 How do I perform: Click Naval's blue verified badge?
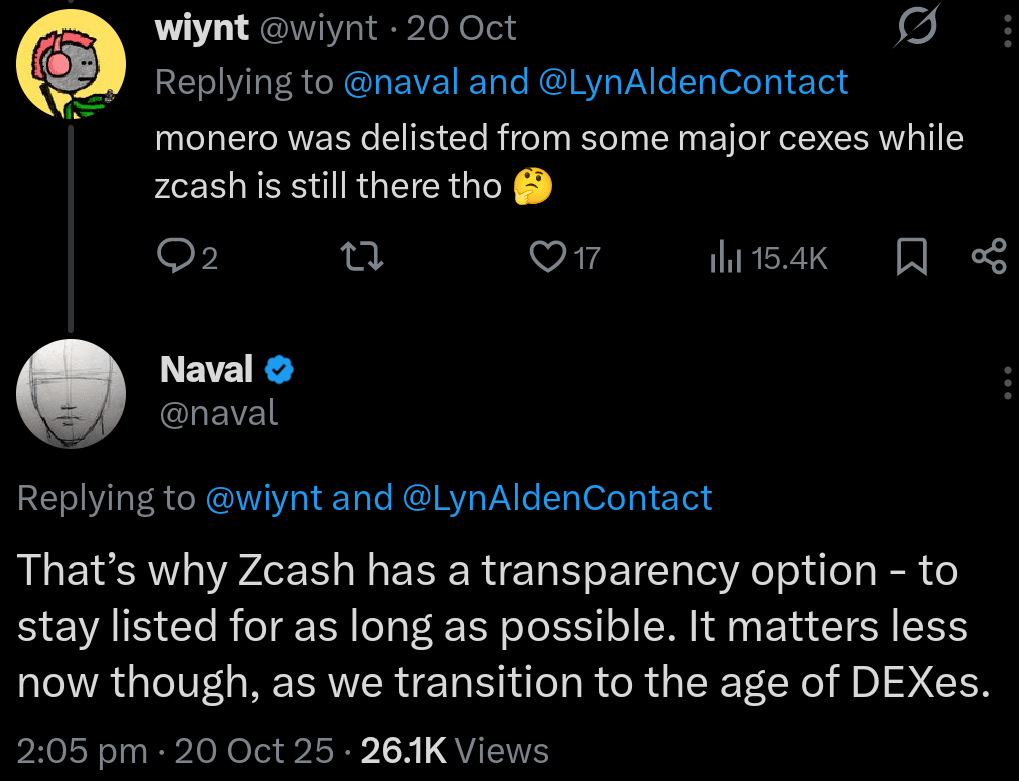coord(279,371)
